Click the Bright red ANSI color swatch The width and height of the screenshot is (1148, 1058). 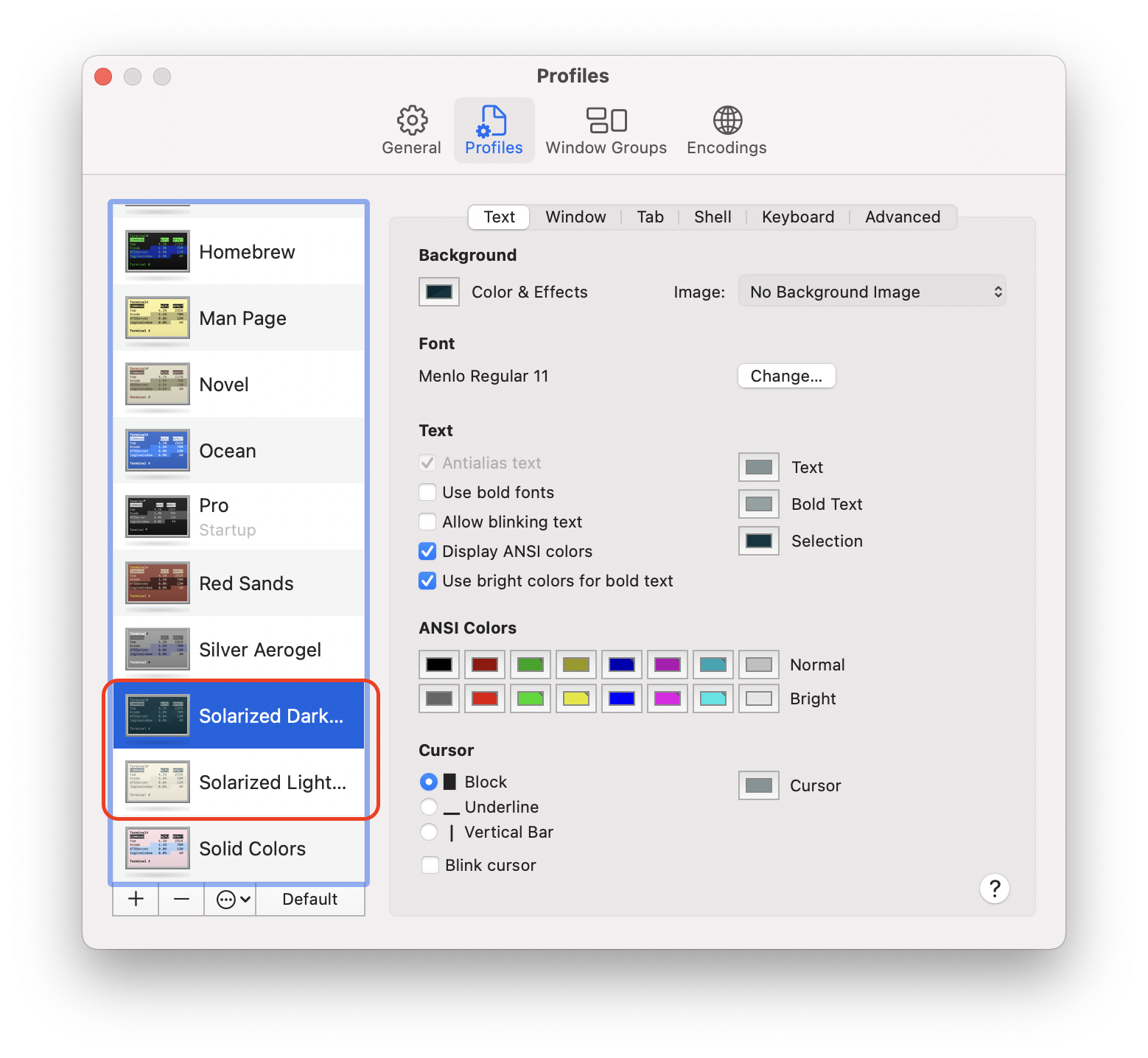[x=485, y=698]
